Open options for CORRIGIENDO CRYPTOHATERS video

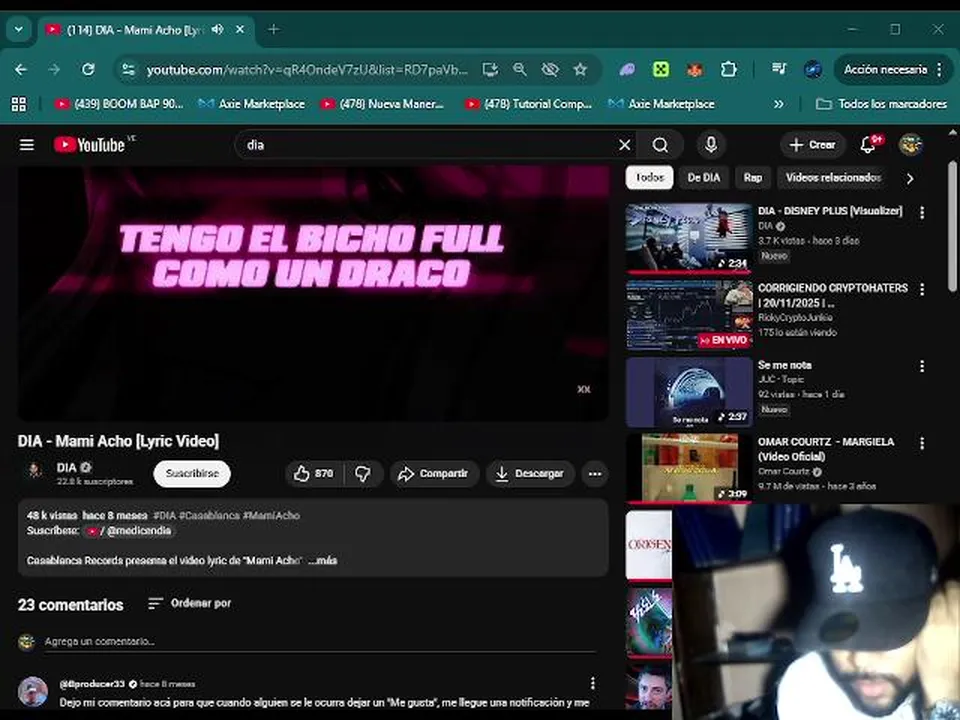(921, 289)
